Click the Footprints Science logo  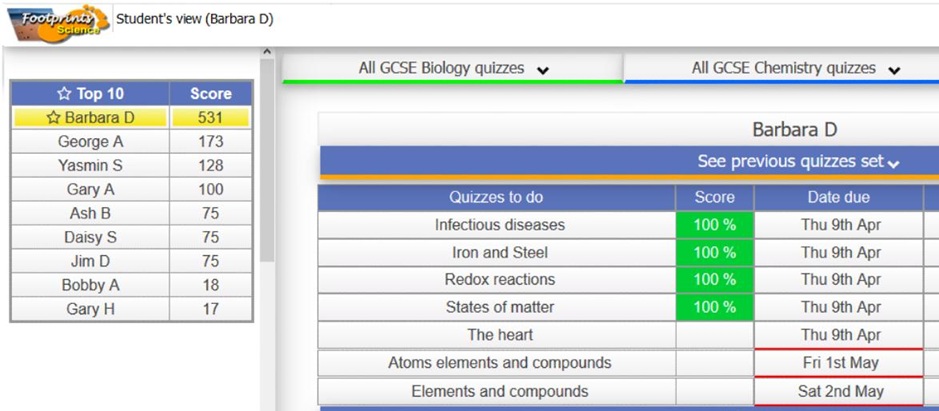pos(58,21)
